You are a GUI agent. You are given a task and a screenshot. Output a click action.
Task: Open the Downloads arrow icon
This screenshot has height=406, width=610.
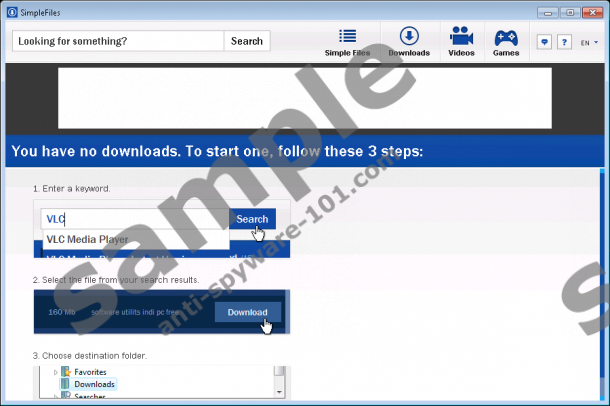click(x=408, y=36)
